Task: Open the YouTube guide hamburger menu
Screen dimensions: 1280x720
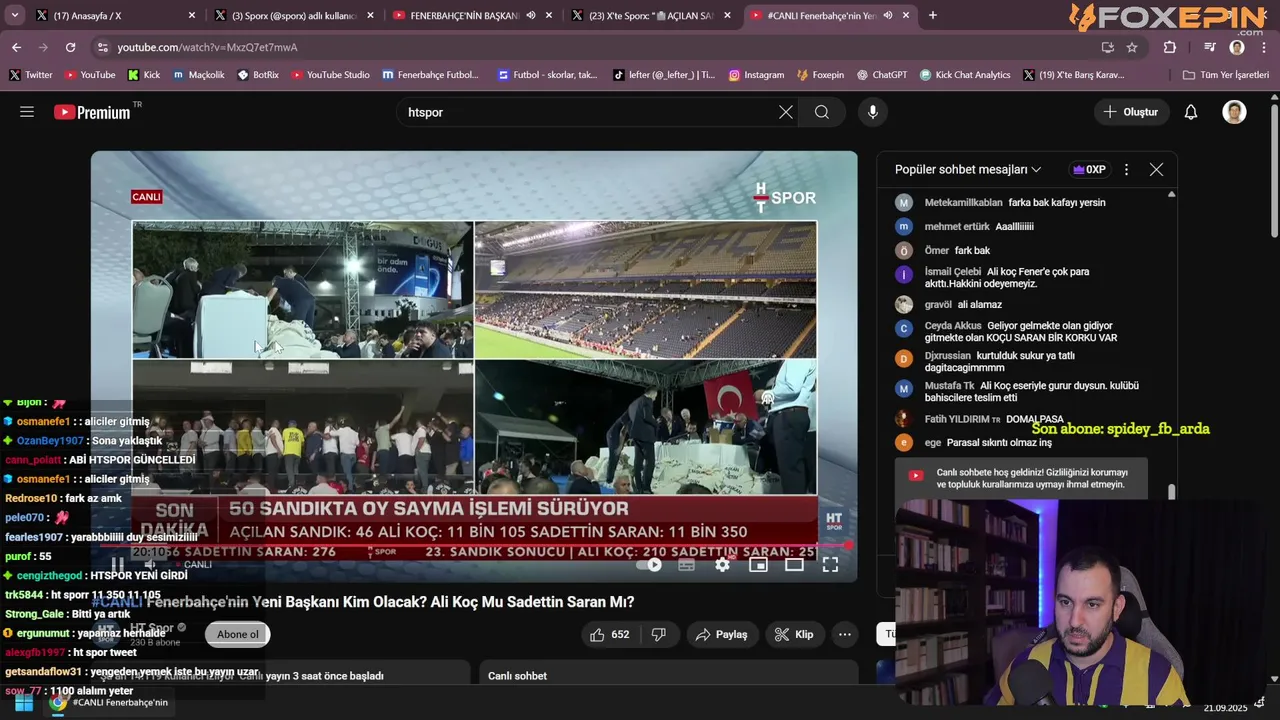Action: pyautogui.click(x=27, y=112)
